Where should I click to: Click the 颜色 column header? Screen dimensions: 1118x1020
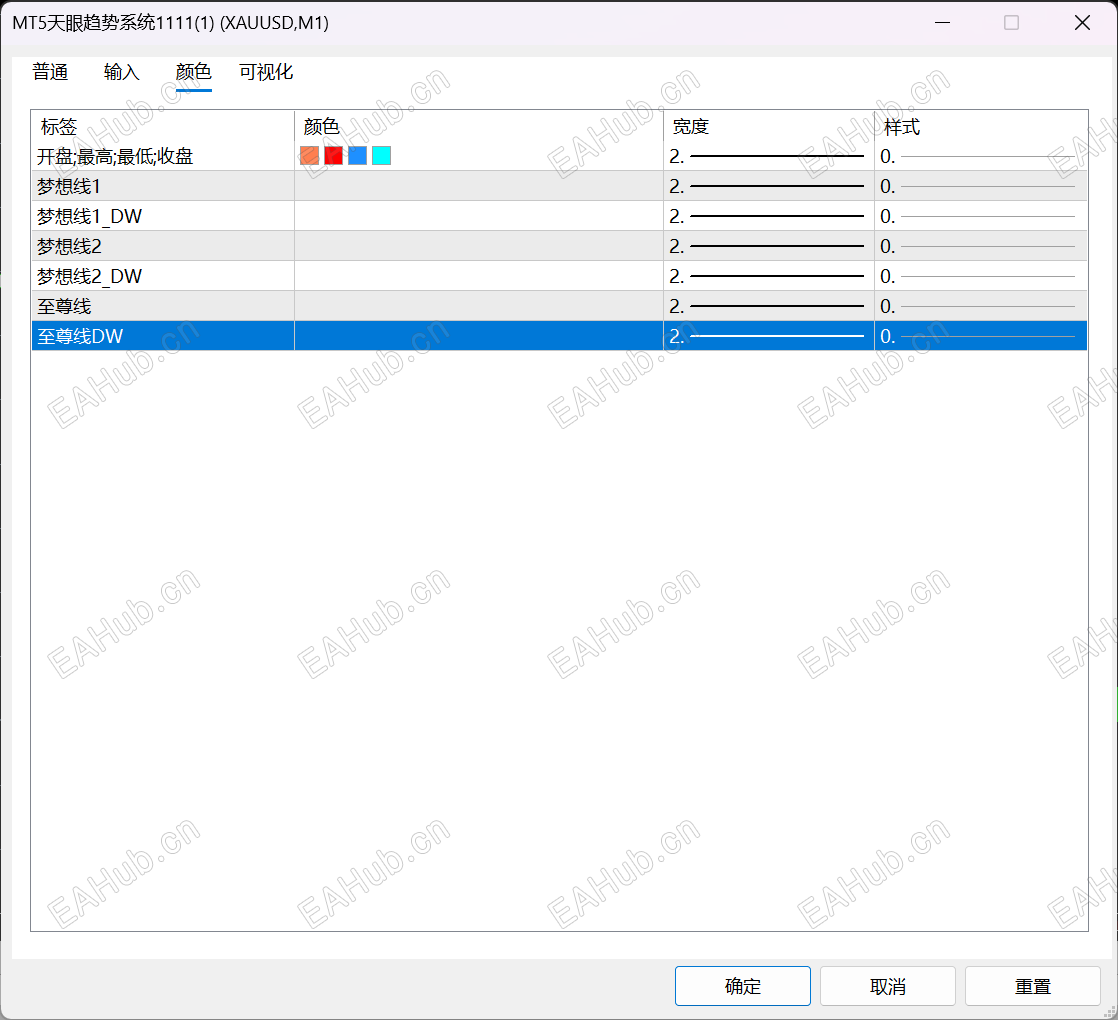coord(479,126)
